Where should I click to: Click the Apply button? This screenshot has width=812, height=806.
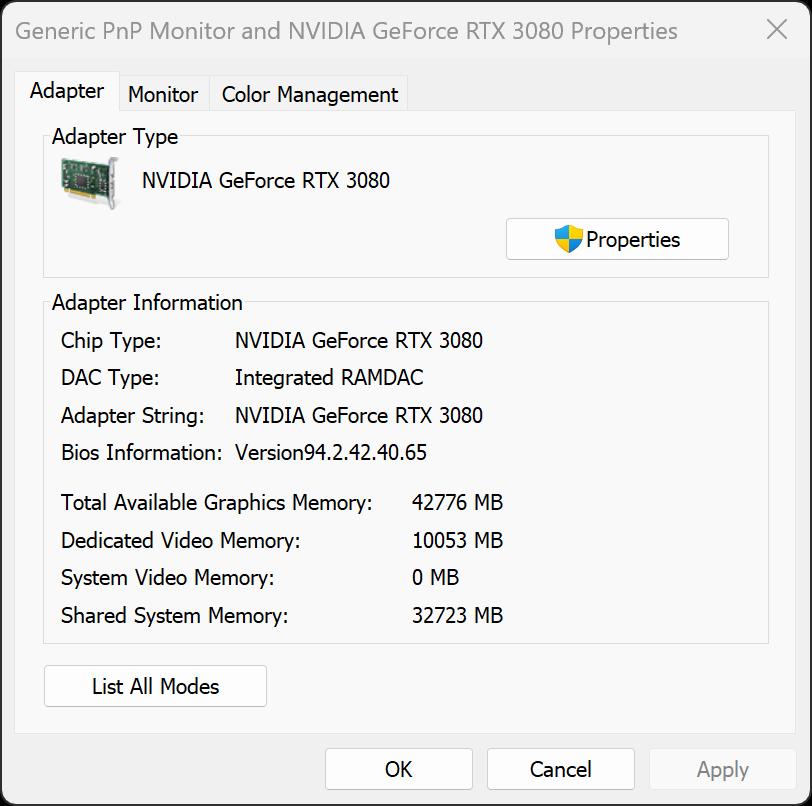723,769
